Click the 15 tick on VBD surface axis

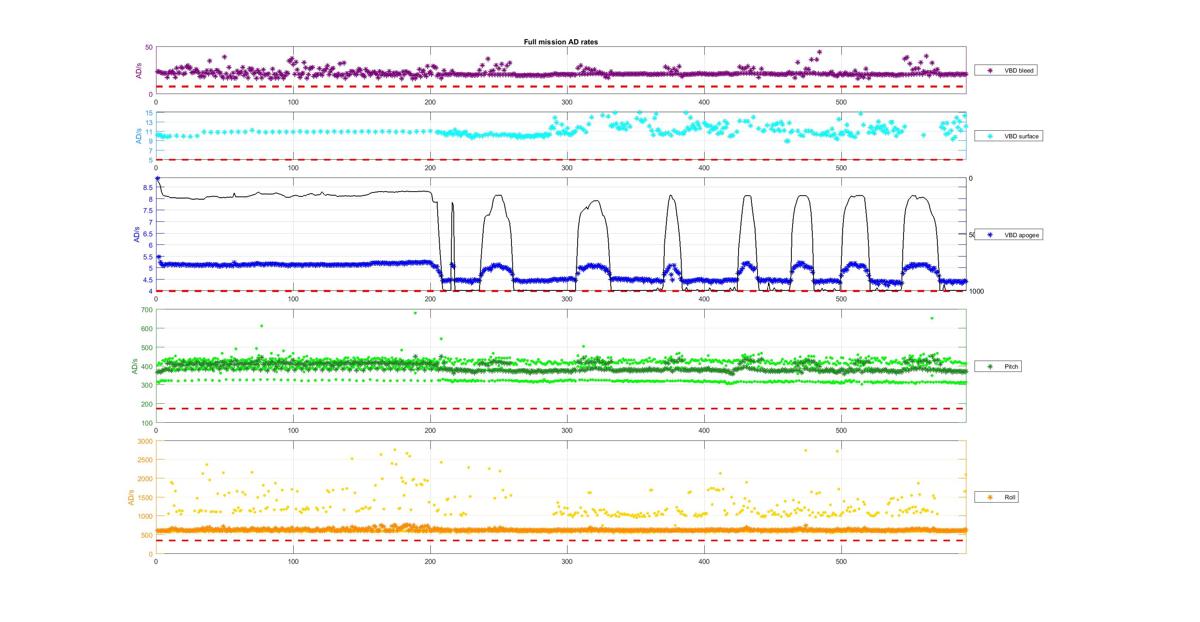click(148, 113)
